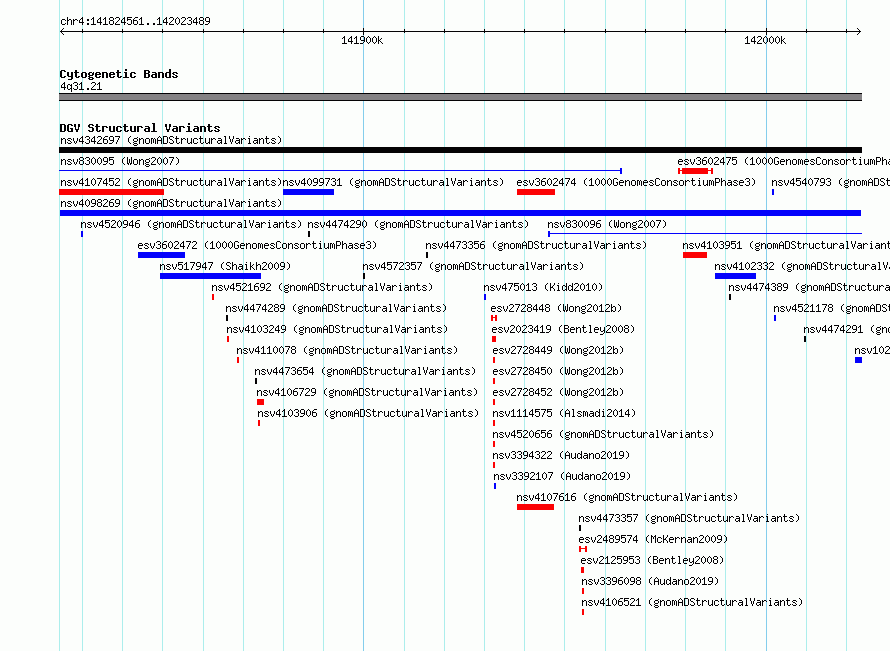Open nsv4103249 variant label
The height and width of the screenshot is (651, 890).
tap(337, 329)
